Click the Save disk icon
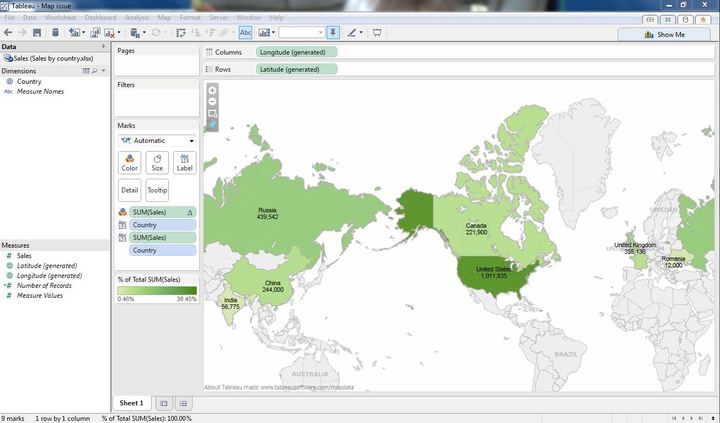This screenshot has height=423, width=720. click(37, 33)
